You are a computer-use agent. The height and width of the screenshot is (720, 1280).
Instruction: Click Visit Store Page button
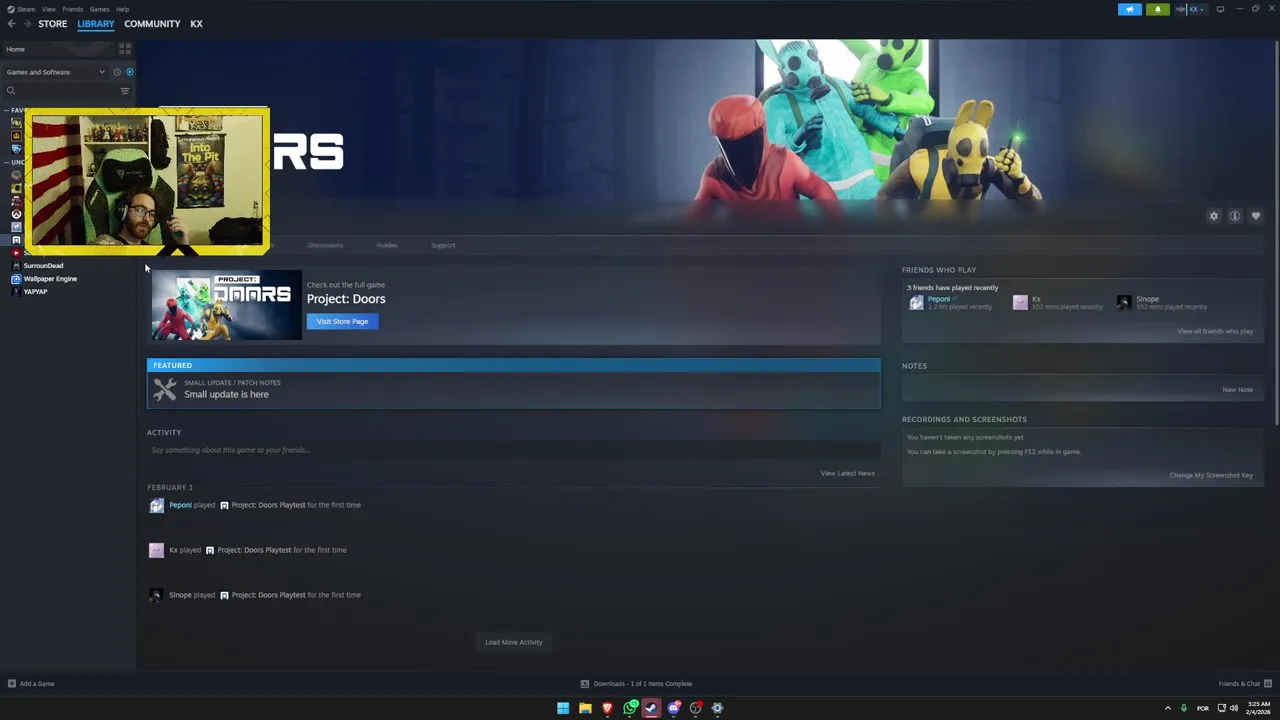pyautogui.click(x=343, y=321)
